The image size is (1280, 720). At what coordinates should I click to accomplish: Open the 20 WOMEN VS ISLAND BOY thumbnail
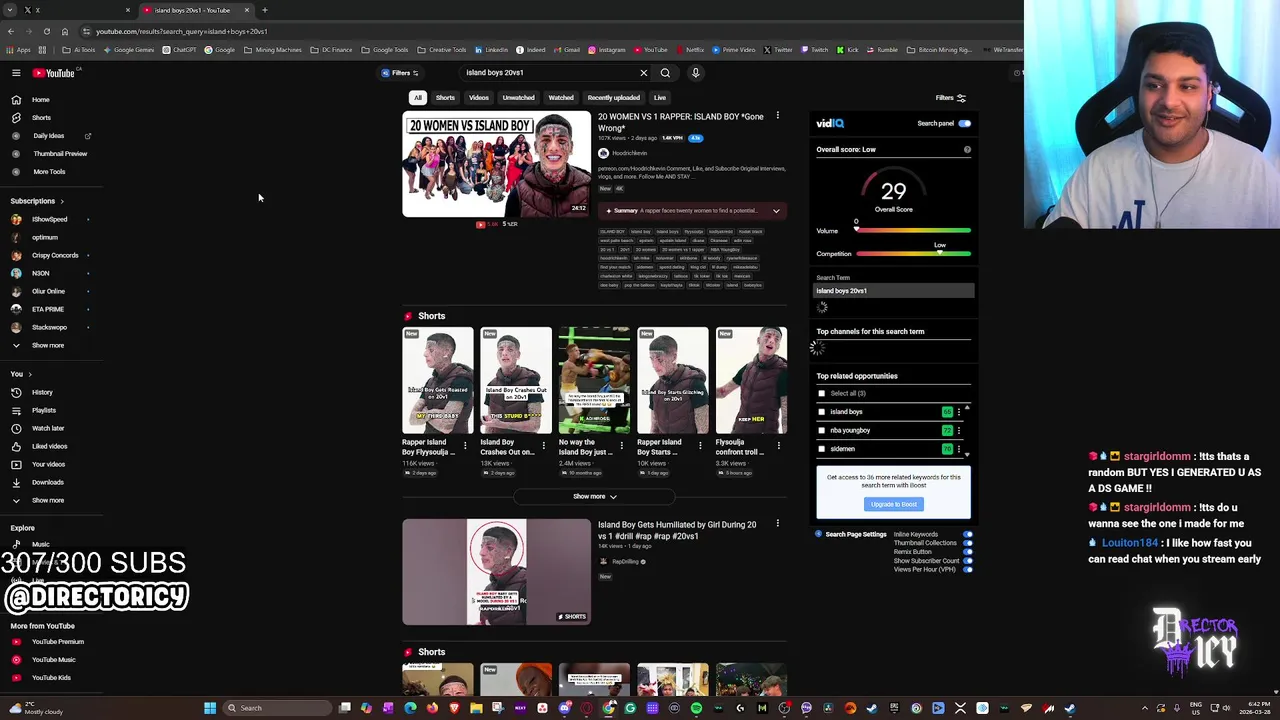[496, 164]
